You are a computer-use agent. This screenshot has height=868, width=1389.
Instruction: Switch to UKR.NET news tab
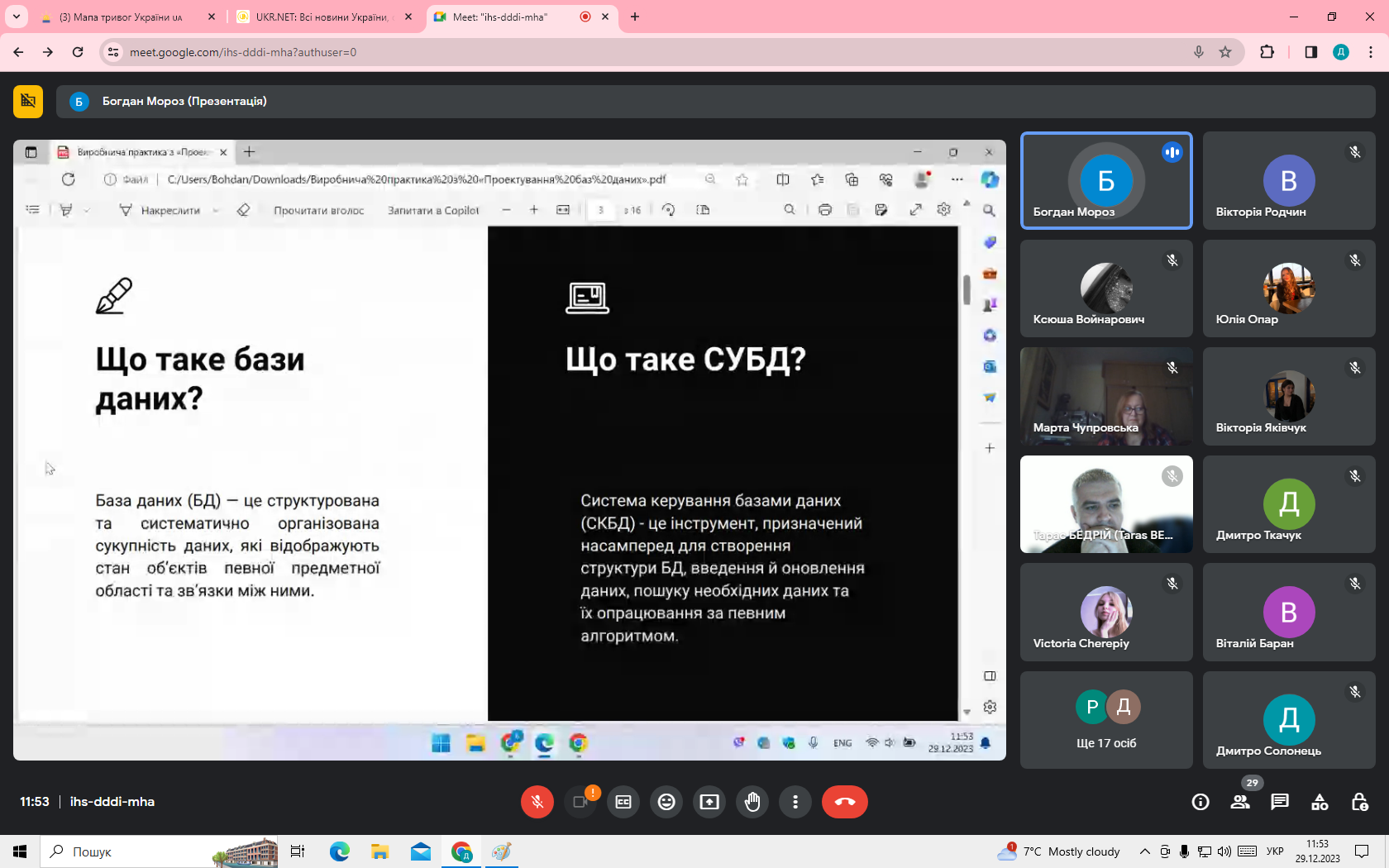[321, 17]
